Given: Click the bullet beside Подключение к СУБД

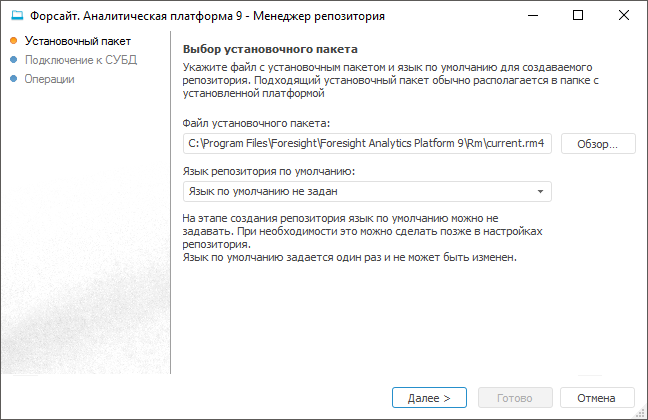Looking at the screenshot, I should (13, 60).
